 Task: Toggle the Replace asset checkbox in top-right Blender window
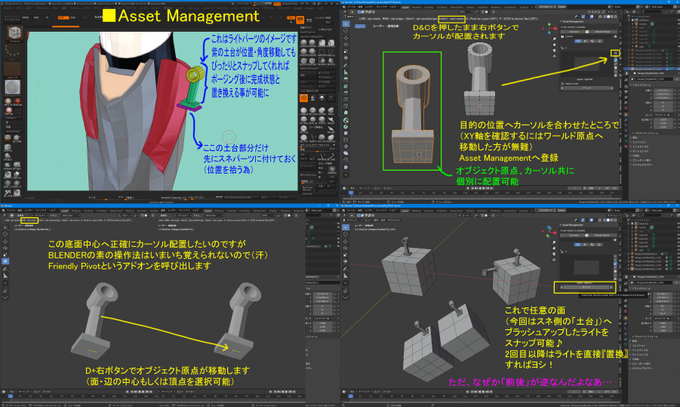(x=562, y=83)
